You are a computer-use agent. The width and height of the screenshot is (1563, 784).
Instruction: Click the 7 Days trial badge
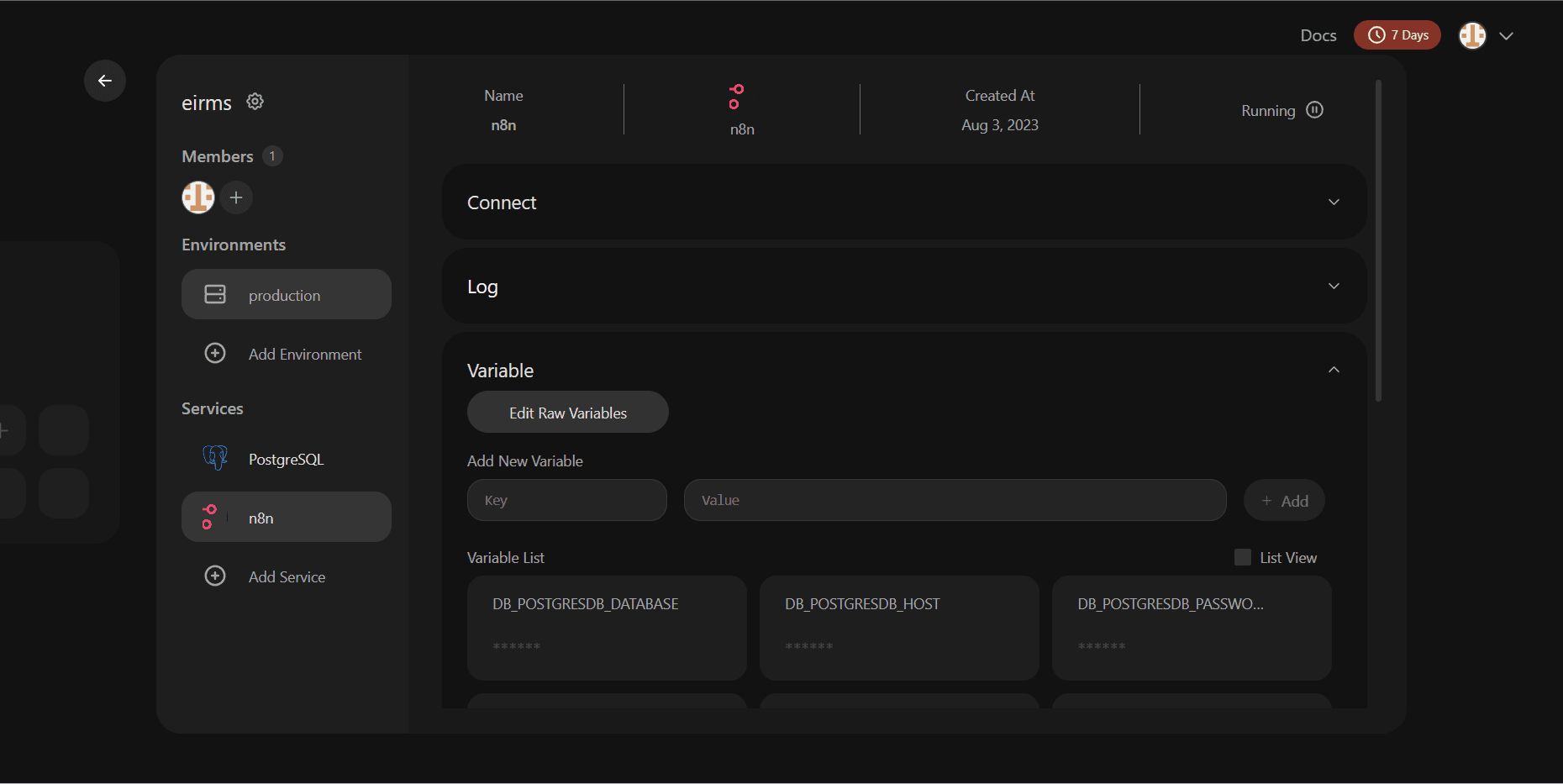tap(1397, 35)
